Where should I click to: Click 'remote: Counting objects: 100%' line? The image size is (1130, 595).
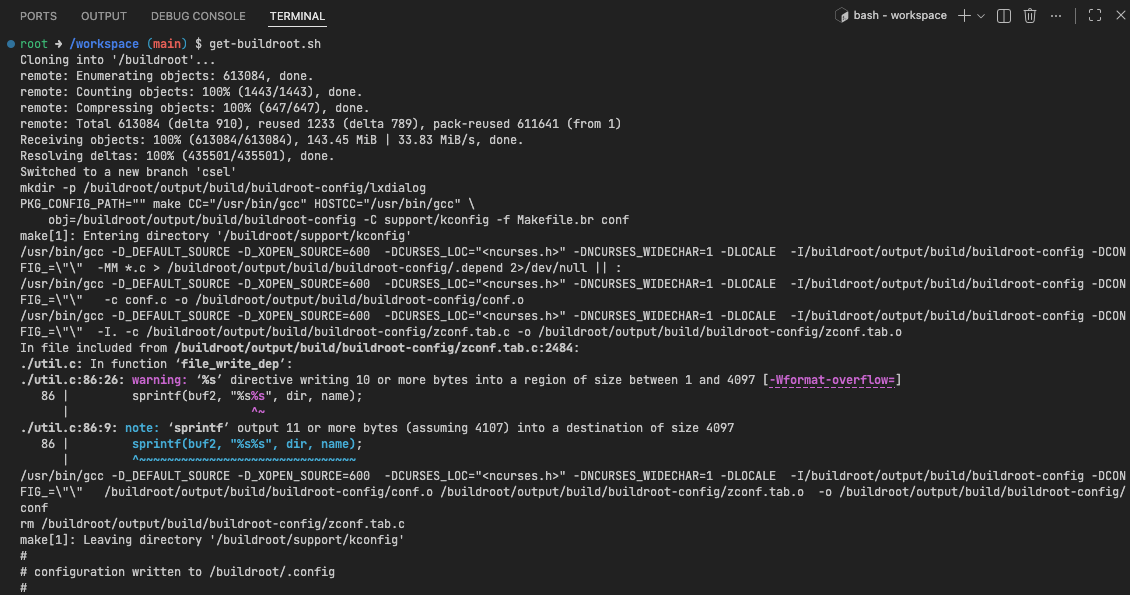pyautogui.click(x=191, y=92)
